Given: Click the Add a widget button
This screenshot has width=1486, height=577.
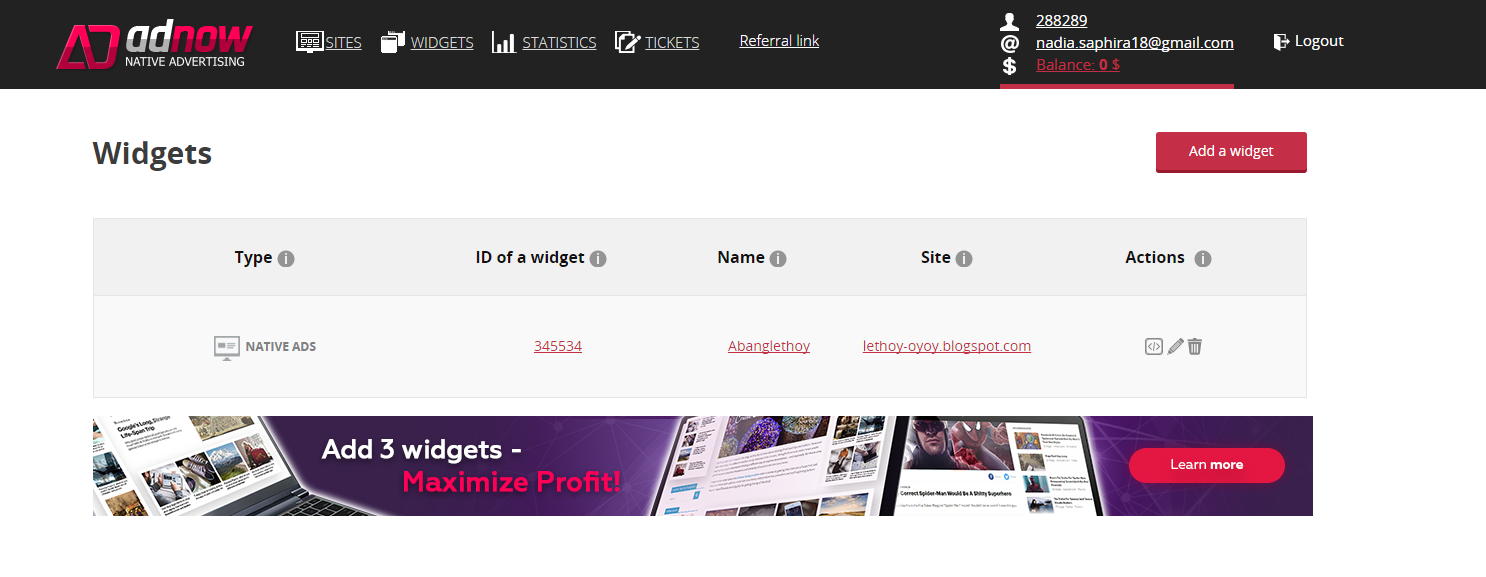Looking at the screenshot, I should click(x=1231, y=152).
